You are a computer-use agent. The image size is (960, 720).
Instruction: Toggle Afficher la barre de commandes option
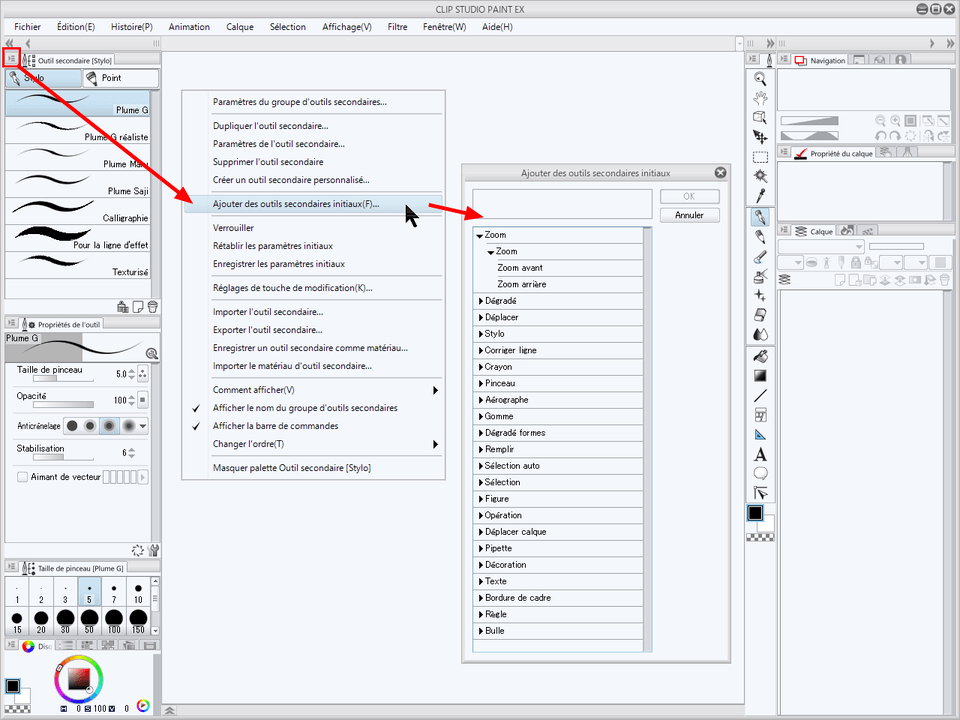276,426
